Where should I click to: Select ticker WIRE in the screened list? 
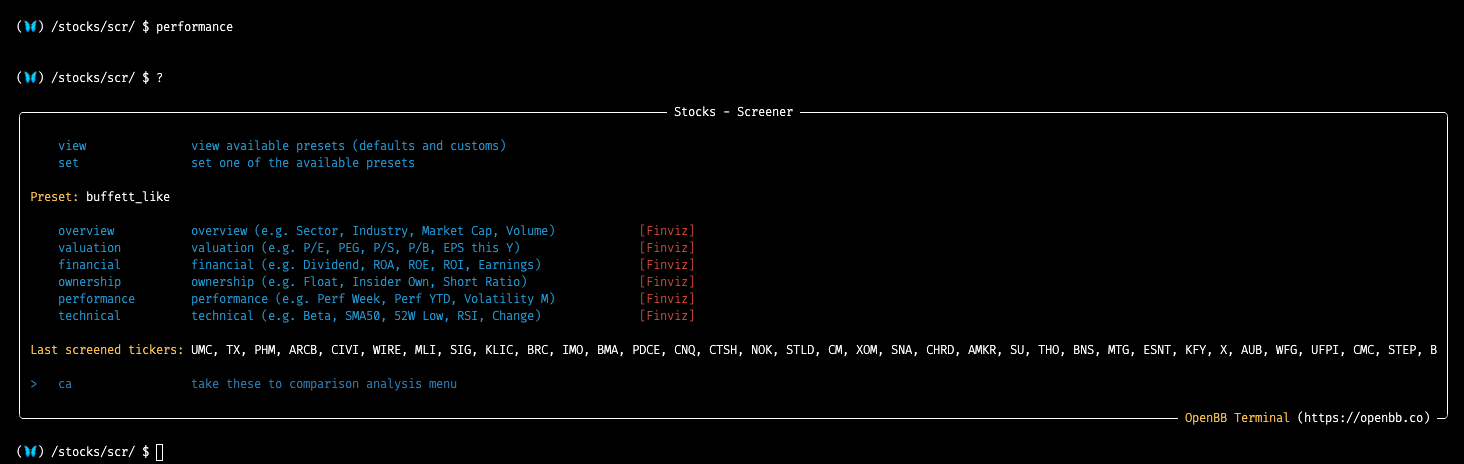pyautogui.click(x=387, y=350)
